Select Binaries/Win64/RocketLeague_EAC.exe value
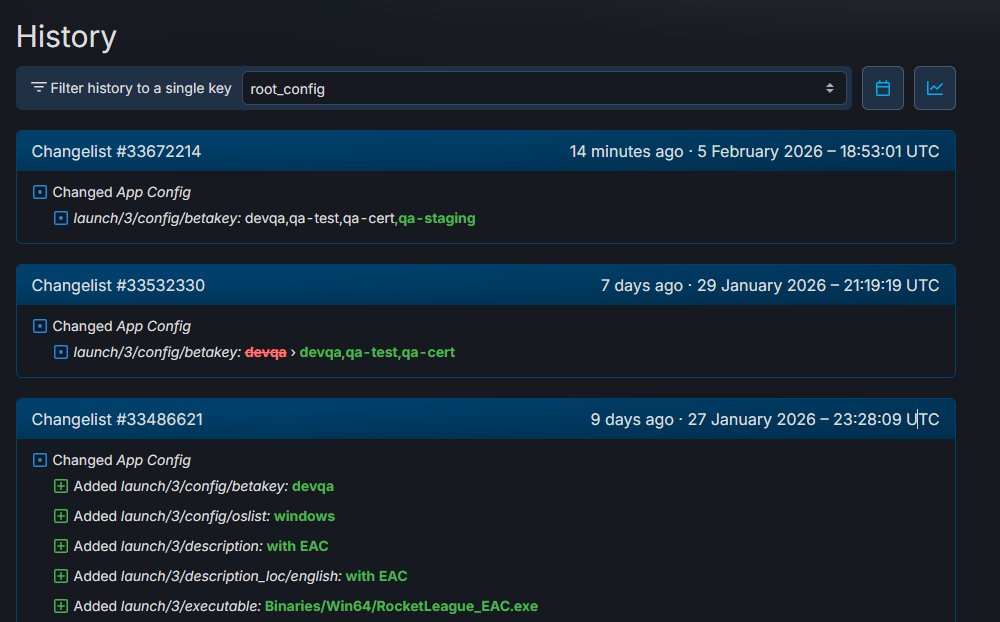This screenshot has height=622, width=1000. 401,606
